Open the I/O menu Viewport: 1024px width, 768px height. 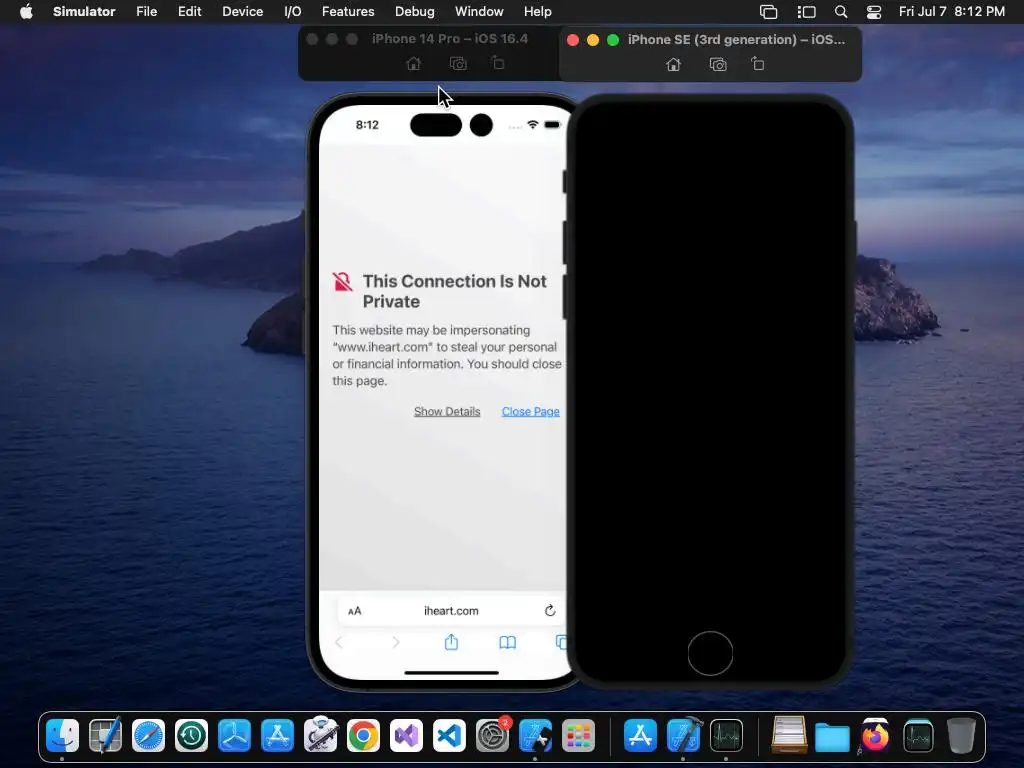[x=293, y=12]
